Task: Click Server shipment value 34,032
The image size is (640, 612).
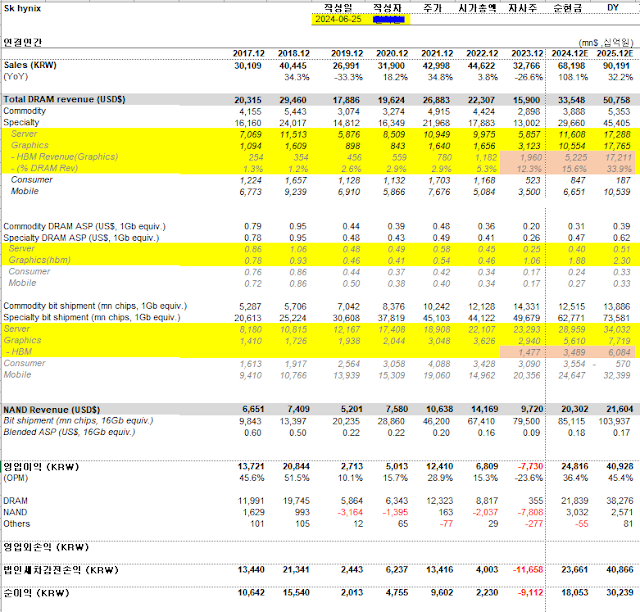Action: tap(616, 329)
